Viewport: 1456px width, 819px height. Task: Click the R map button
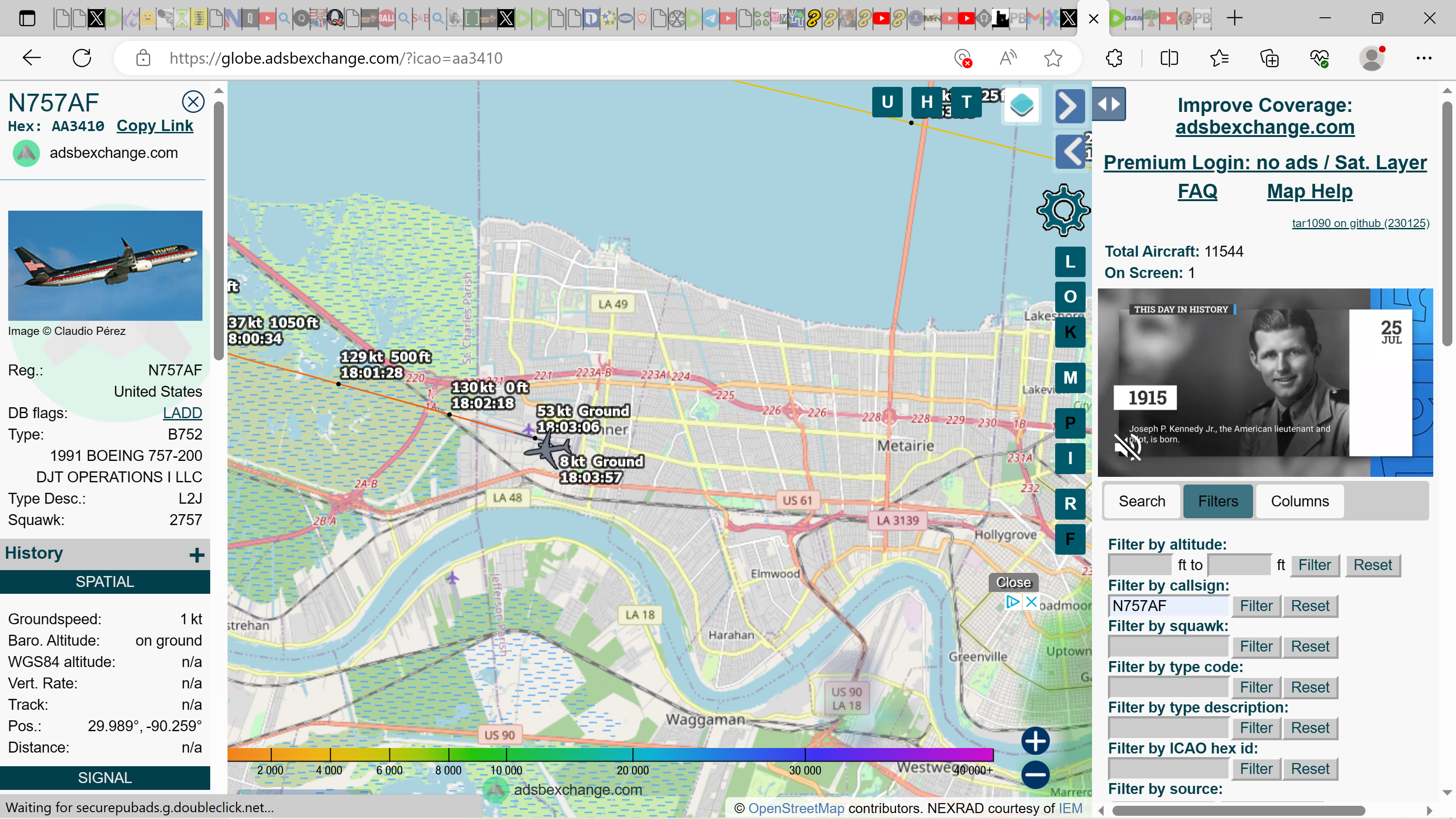coord(1070,504)
